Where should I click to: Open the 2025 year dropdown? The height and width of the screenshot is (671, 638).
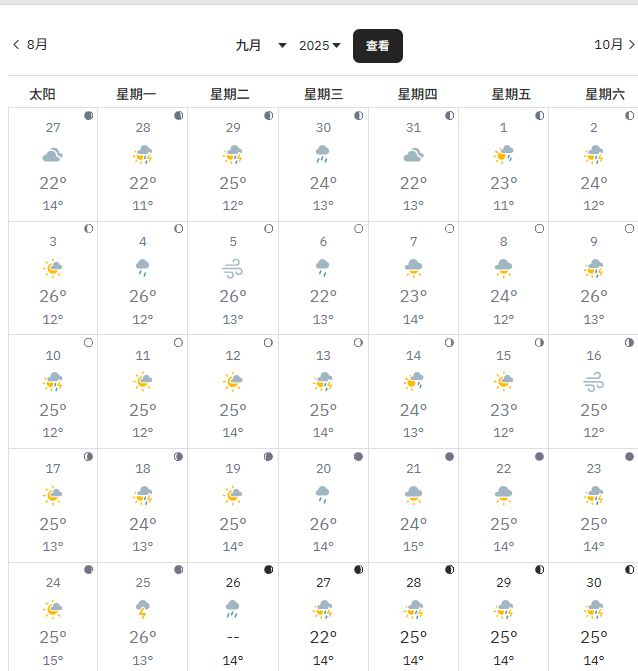point(320,45)
